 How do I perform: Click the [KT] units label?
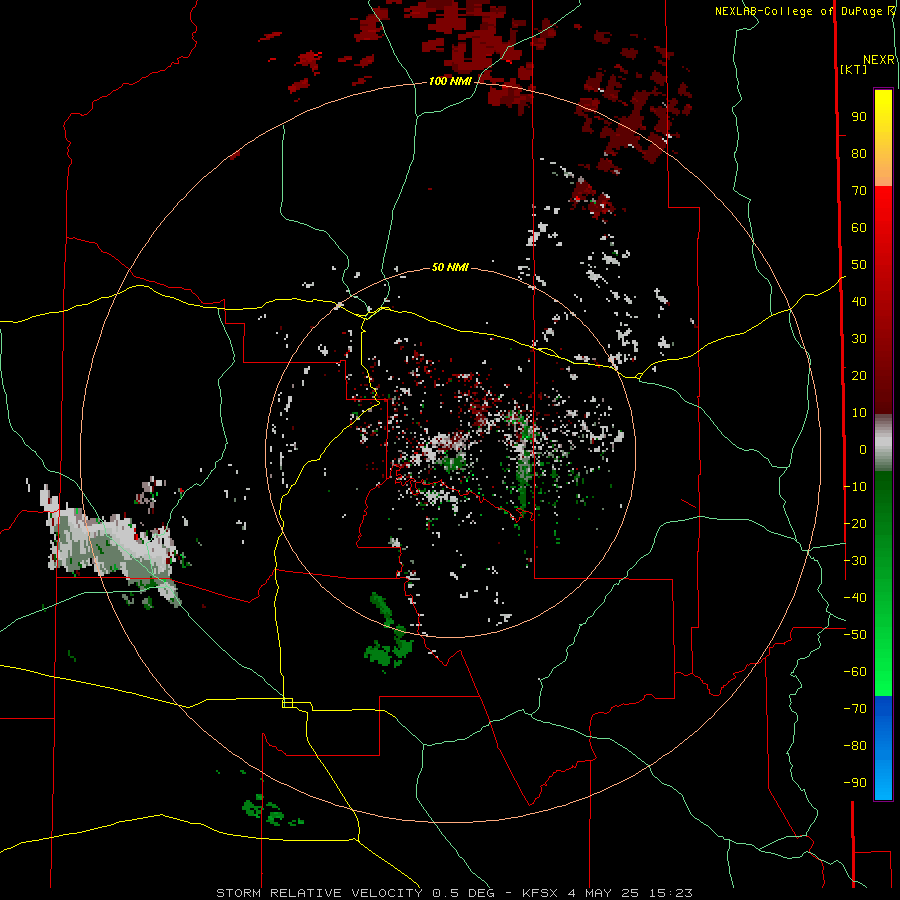(x=853, y=69)
